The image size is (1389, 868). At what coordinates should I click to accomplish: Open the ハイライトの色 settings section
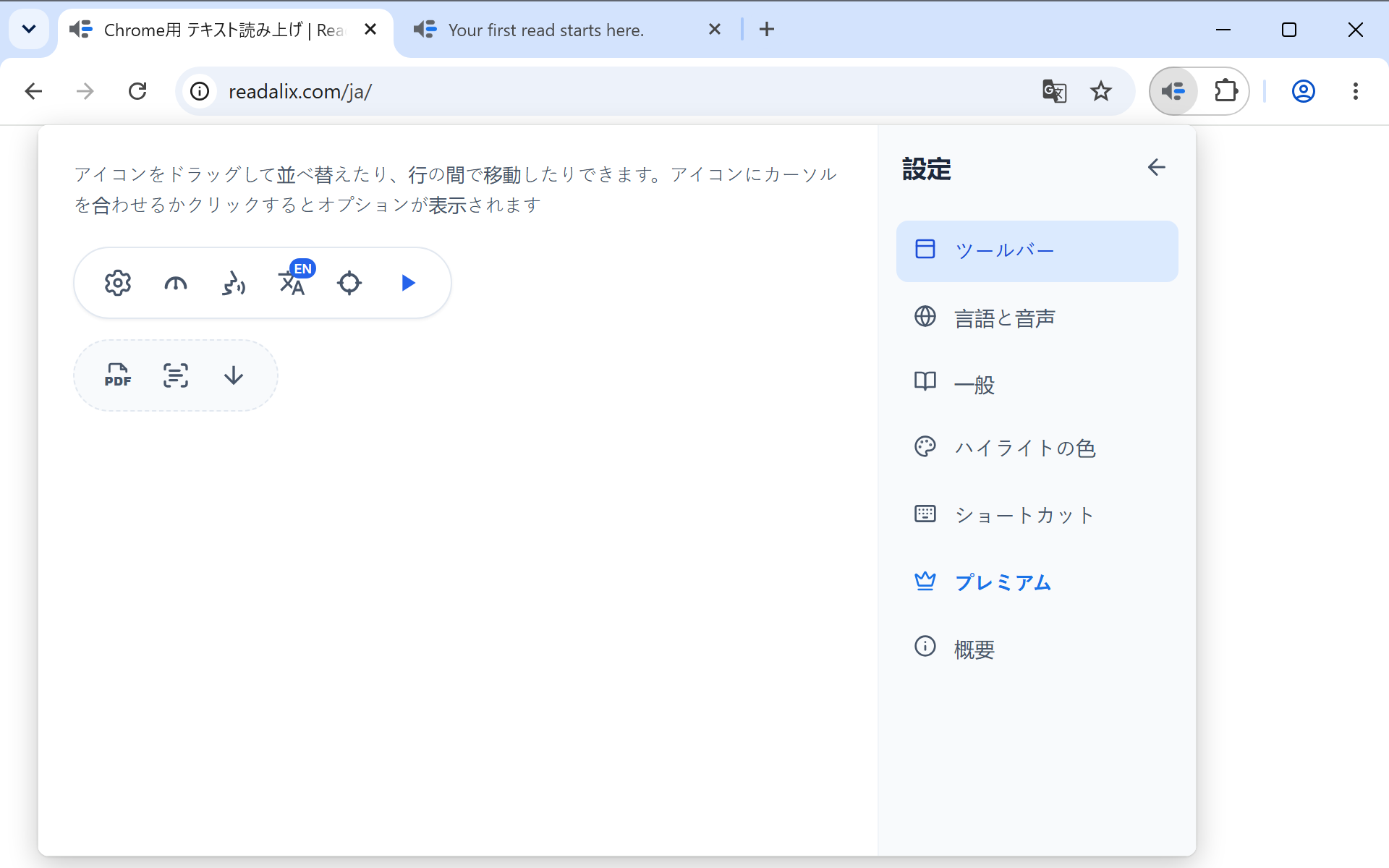coord(1037,448)
